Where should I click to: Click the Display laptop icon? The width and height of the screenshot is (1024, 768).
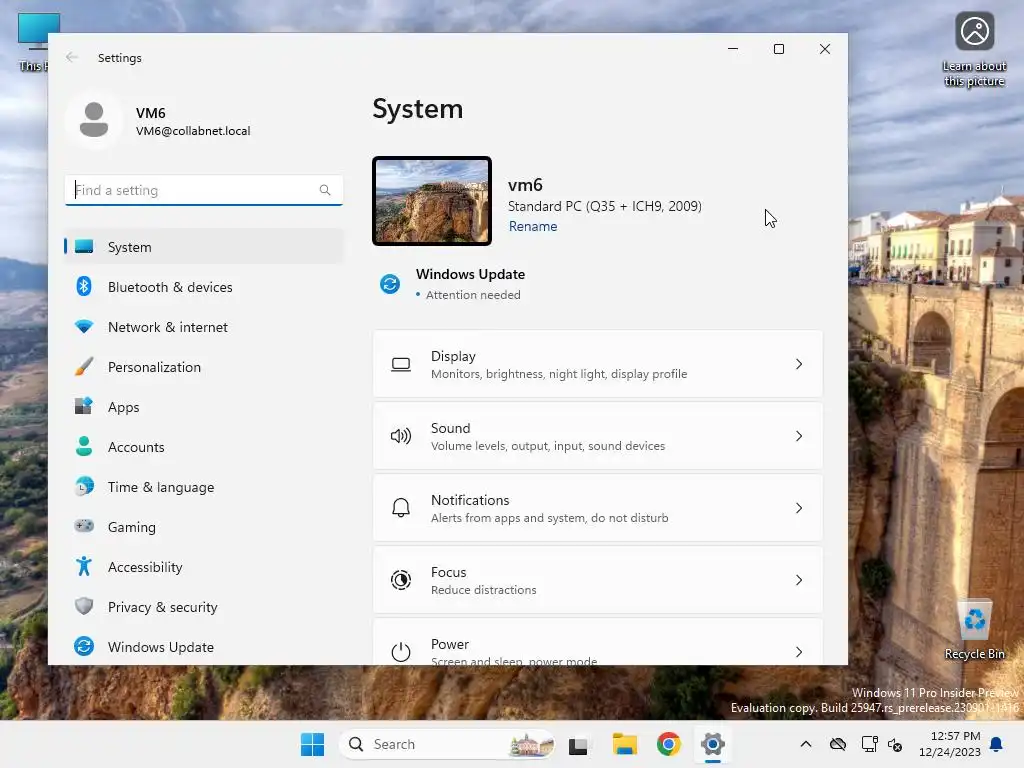coord(401,364)
